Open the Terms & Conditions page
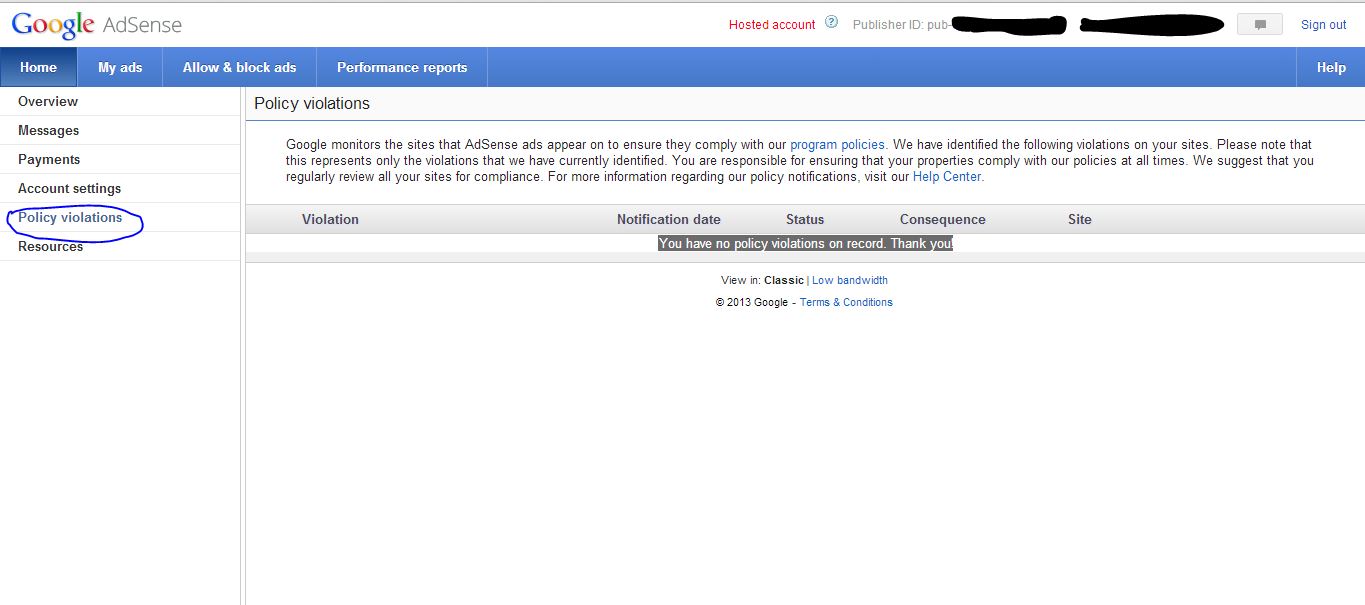The height and width of the screenshot is (605, 1365). [845, 302]
